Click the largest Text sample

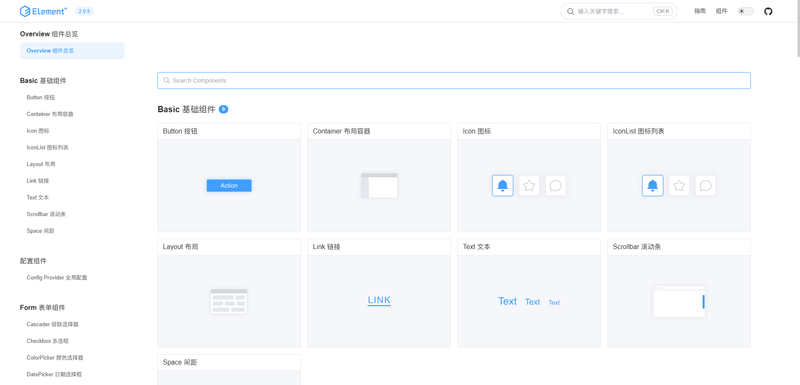pos(508,301)
